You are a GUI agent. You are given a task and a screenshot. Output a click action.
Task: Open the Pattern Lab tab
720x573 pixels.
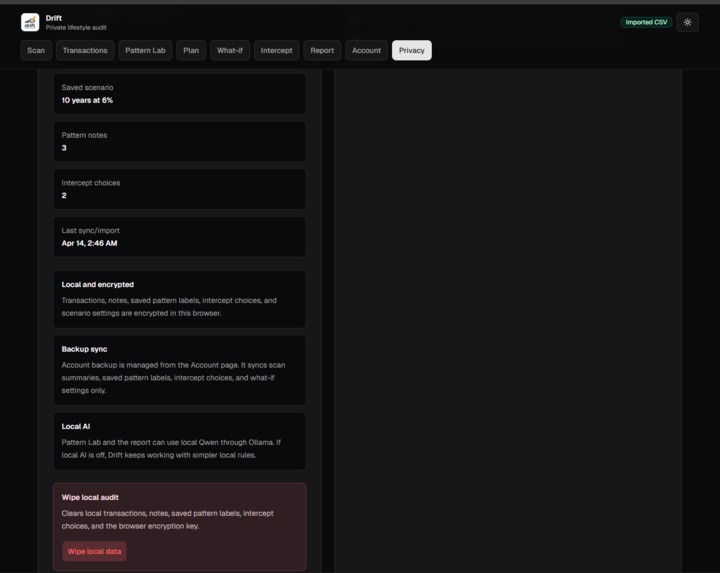click(145, 51)
